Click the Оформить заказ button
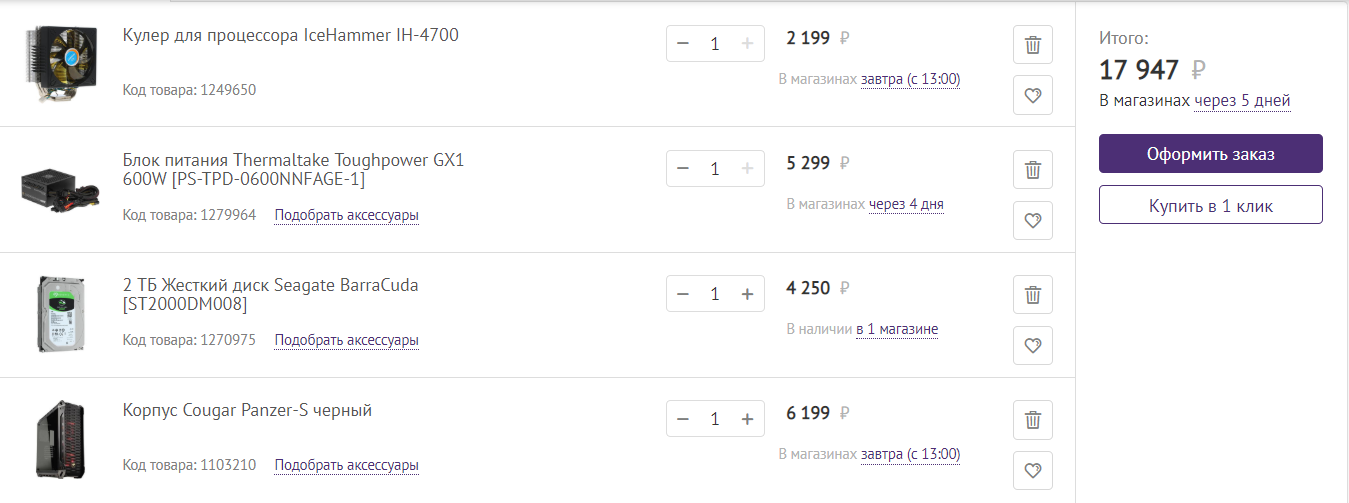The width and height of the screenshot is (1349, 503). (1210, 154)
